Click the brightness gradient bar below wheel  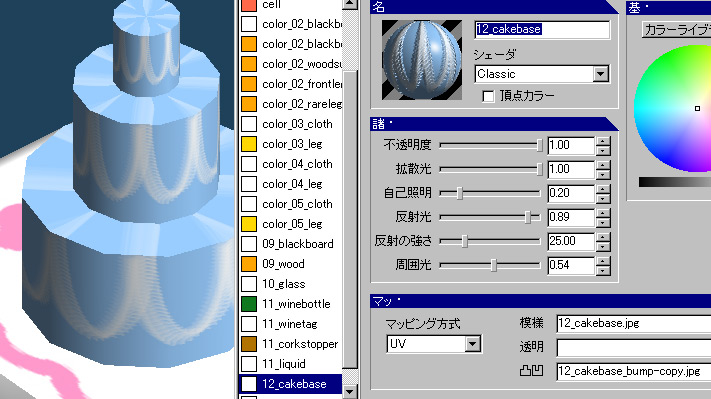(x=675, y=182)
